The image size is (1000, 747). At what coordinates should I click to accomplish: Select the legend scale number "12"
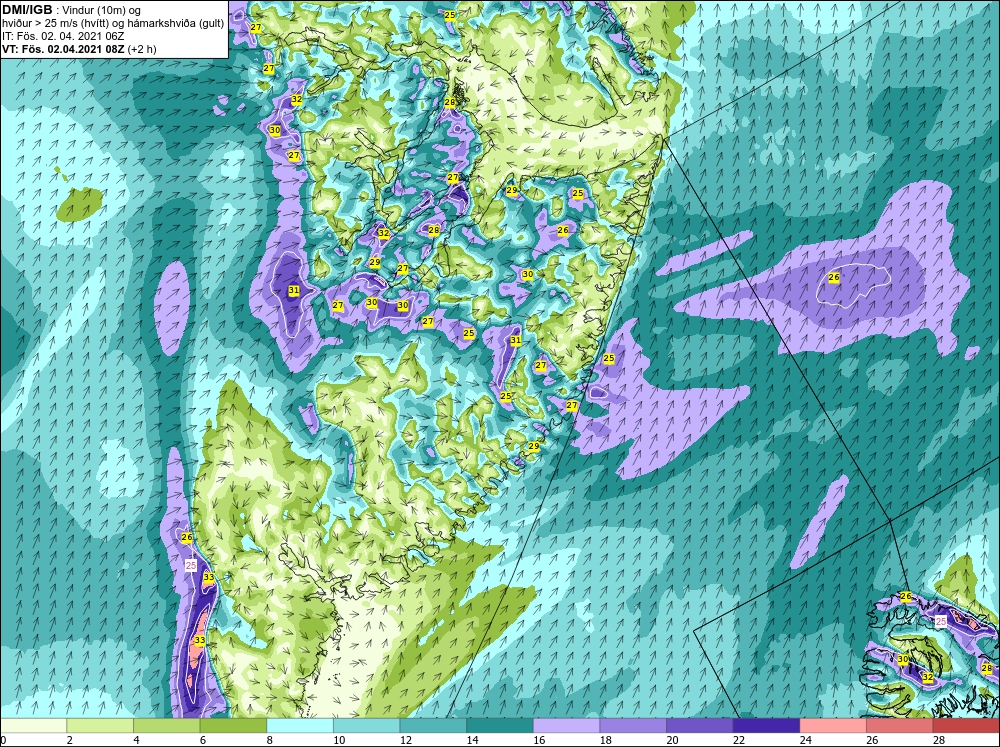(x=405, y=740)
